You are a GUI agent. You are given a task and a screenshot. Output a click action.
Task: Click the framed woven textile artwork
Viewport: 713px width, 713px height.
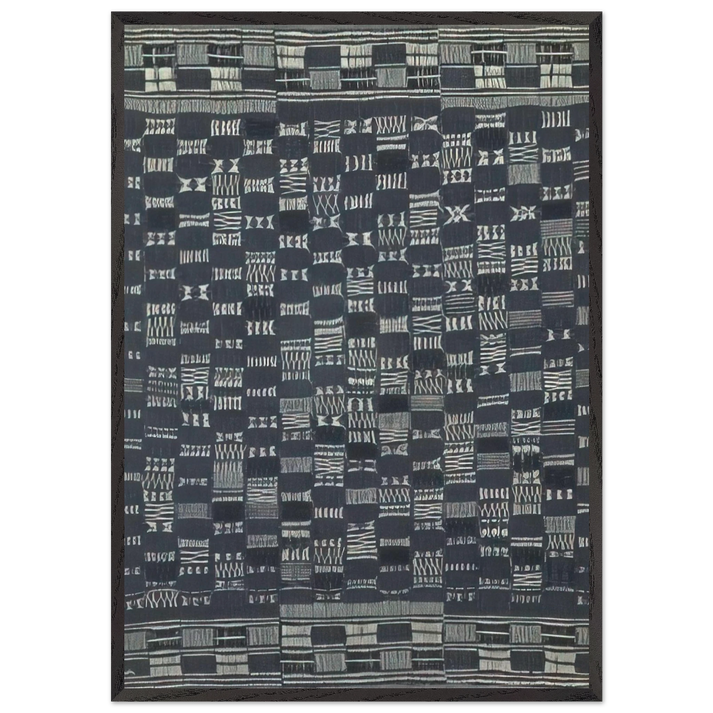(356, 356)
